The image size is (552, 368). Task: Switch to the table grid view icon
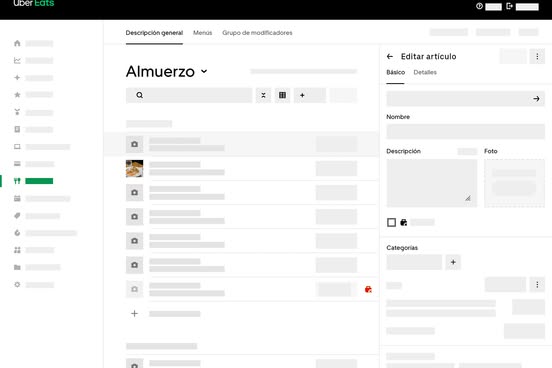[x=282, y=95]
